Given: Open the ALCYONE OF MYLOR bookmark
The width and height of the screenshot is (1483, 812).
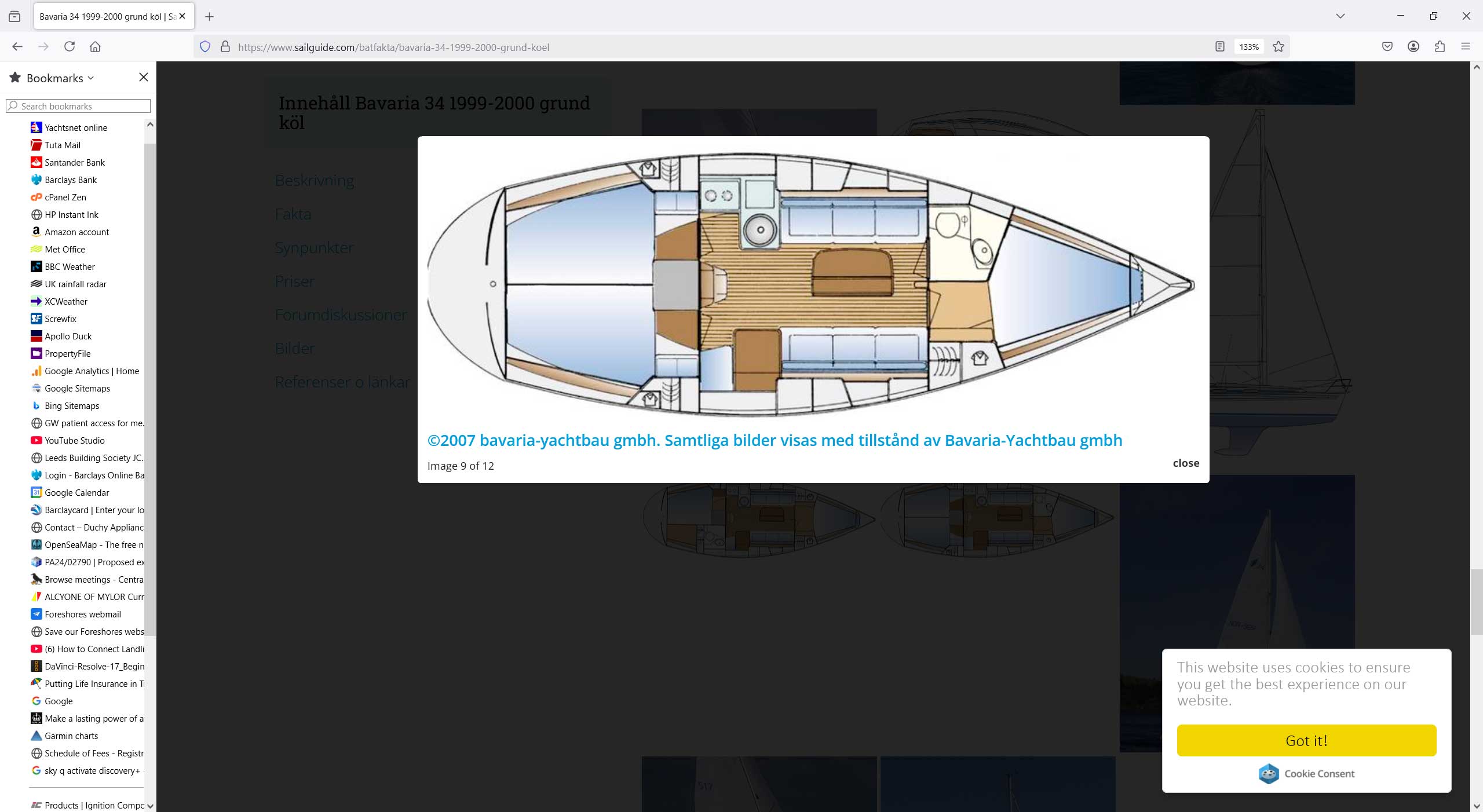Looking at the screenshot, I should [x=87, y=597].
